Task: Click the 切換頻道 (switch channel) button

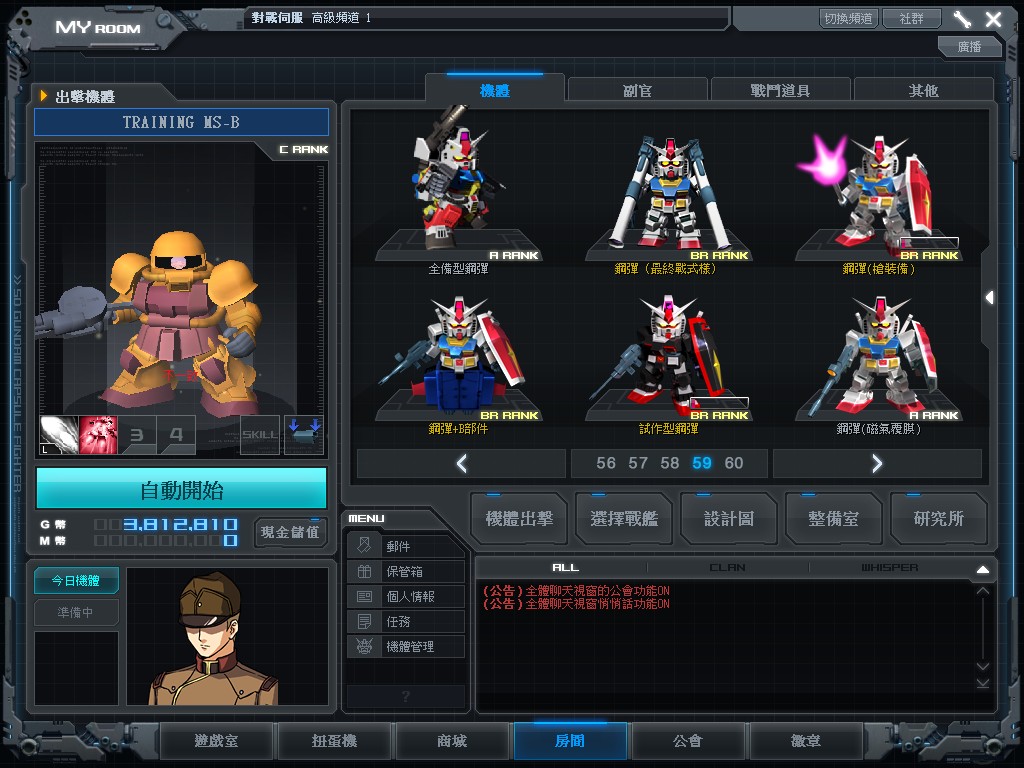Action: click(x=848, y=18)
